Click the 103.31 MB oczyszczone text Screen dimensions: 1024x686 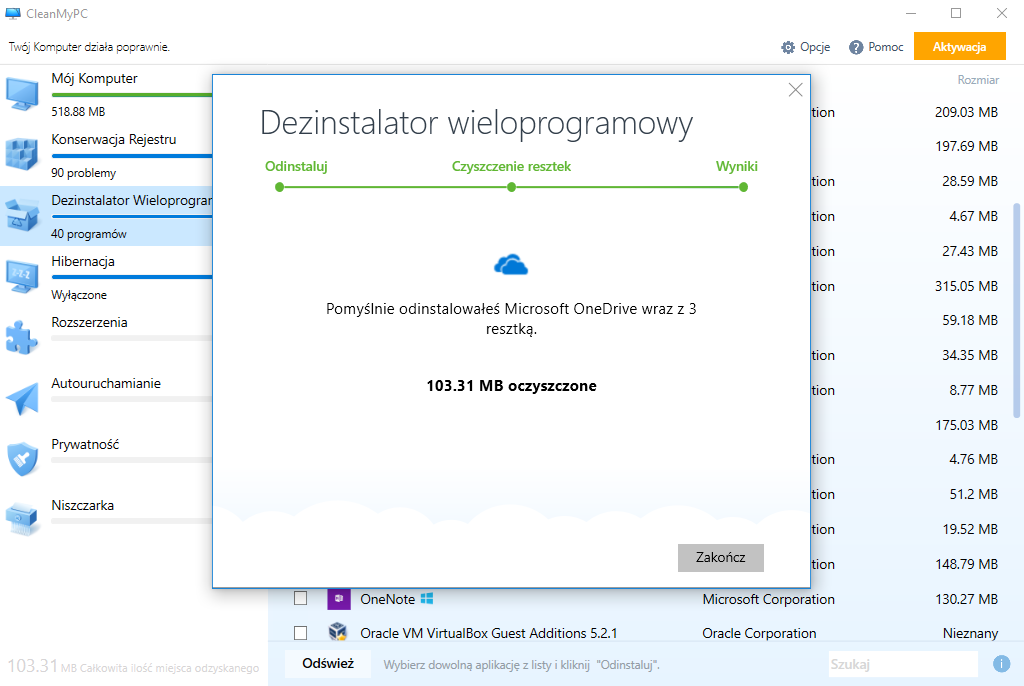pyautogui.click(x=511, y=385)
